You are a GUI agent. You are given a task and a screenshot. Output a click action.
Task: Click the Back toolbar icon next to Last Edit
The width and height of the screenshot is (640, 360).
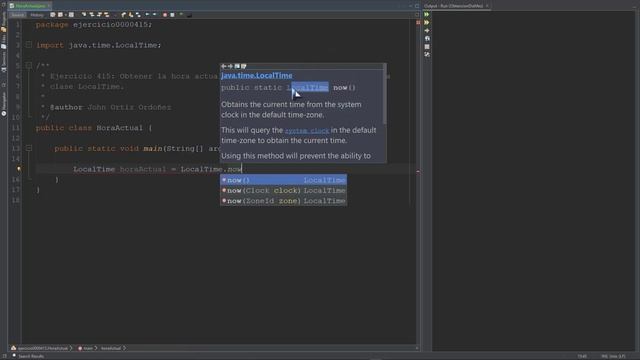coord(60,15)
